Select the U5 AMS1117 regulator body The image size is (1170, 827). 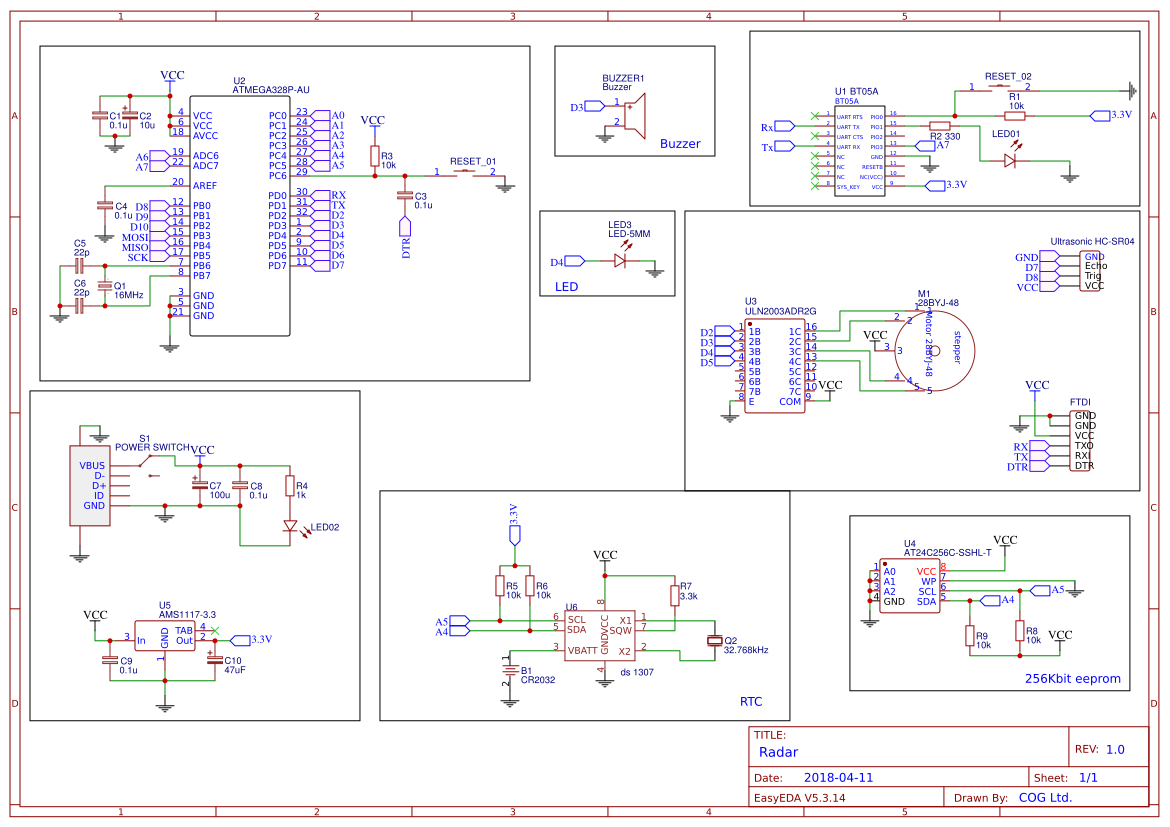[x=165, y=636]
